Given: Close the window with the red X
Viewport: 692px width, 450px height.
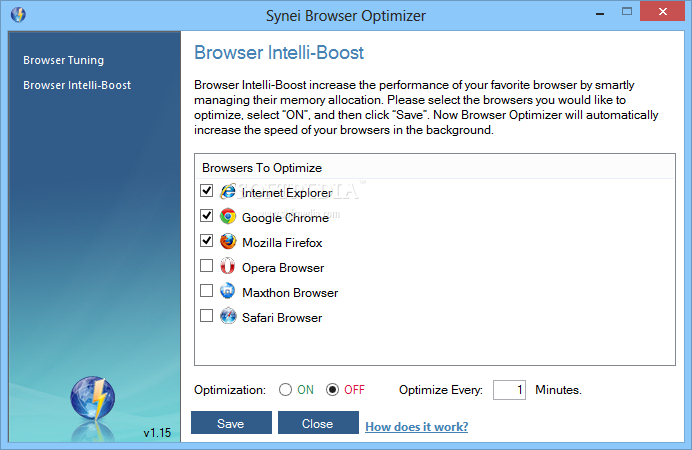Looking at the screenshot, I should (662, 11).
